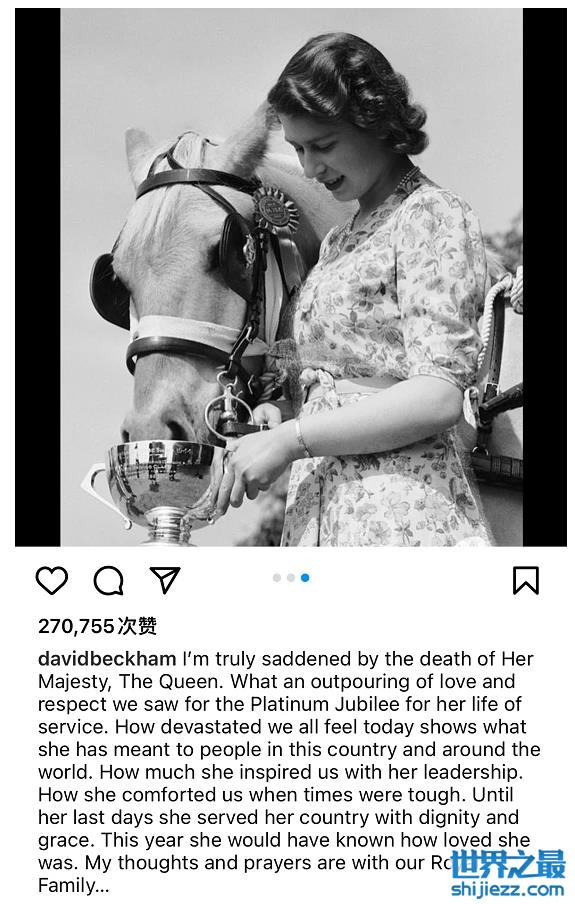The image size is (575, 904).
Task: Click the shijiezz.com watermark link
Action: click(508, 889)
